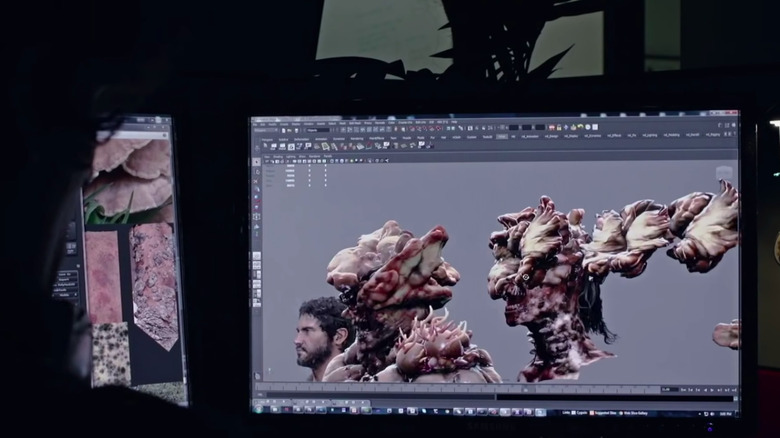Select the spotted texture swatch on left monitor
The width and height of the screenshot is (780, 438).
[x=110, y=354]
